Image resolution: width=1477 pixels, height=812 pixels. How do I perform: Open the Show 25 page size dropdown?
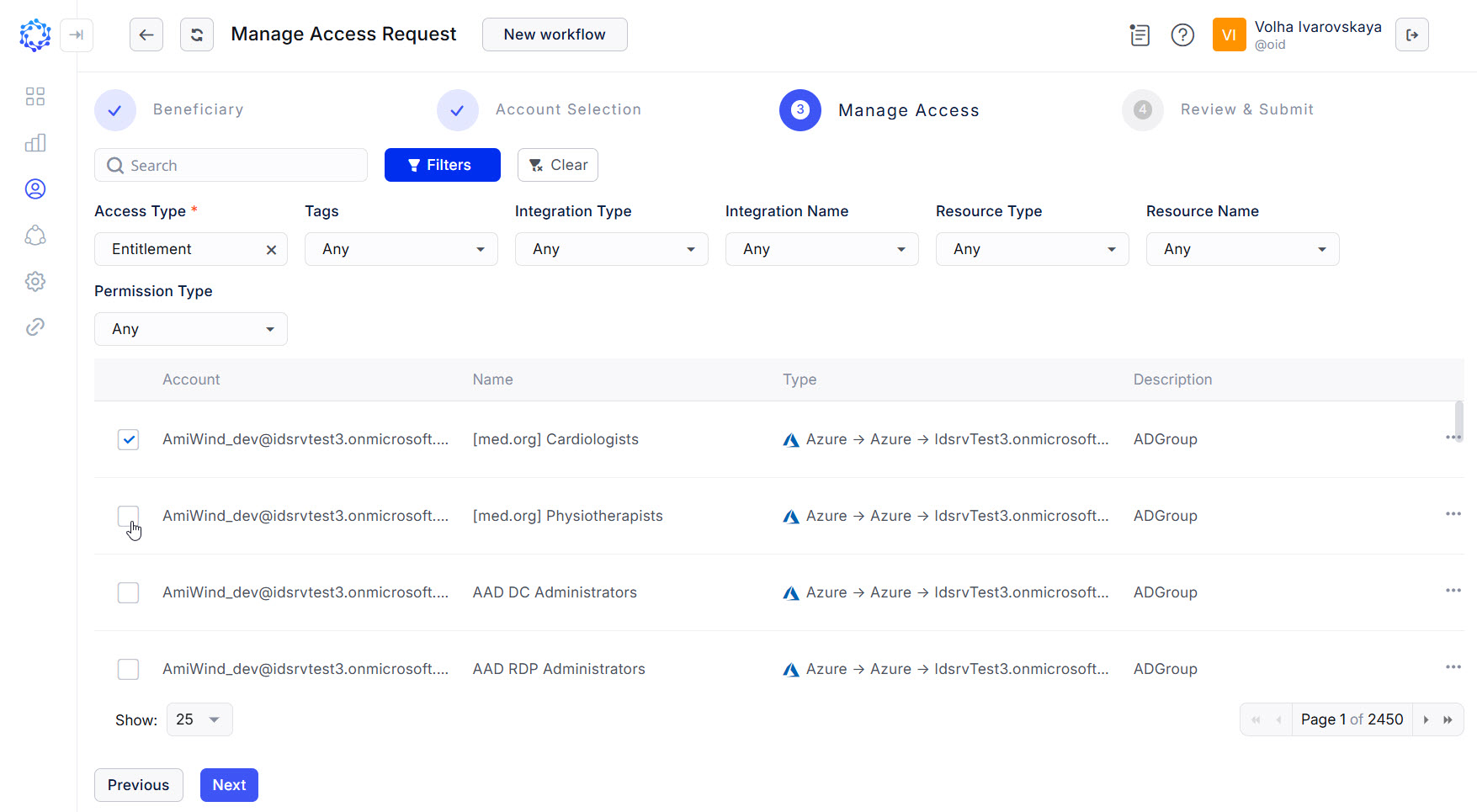pos(199,719)
